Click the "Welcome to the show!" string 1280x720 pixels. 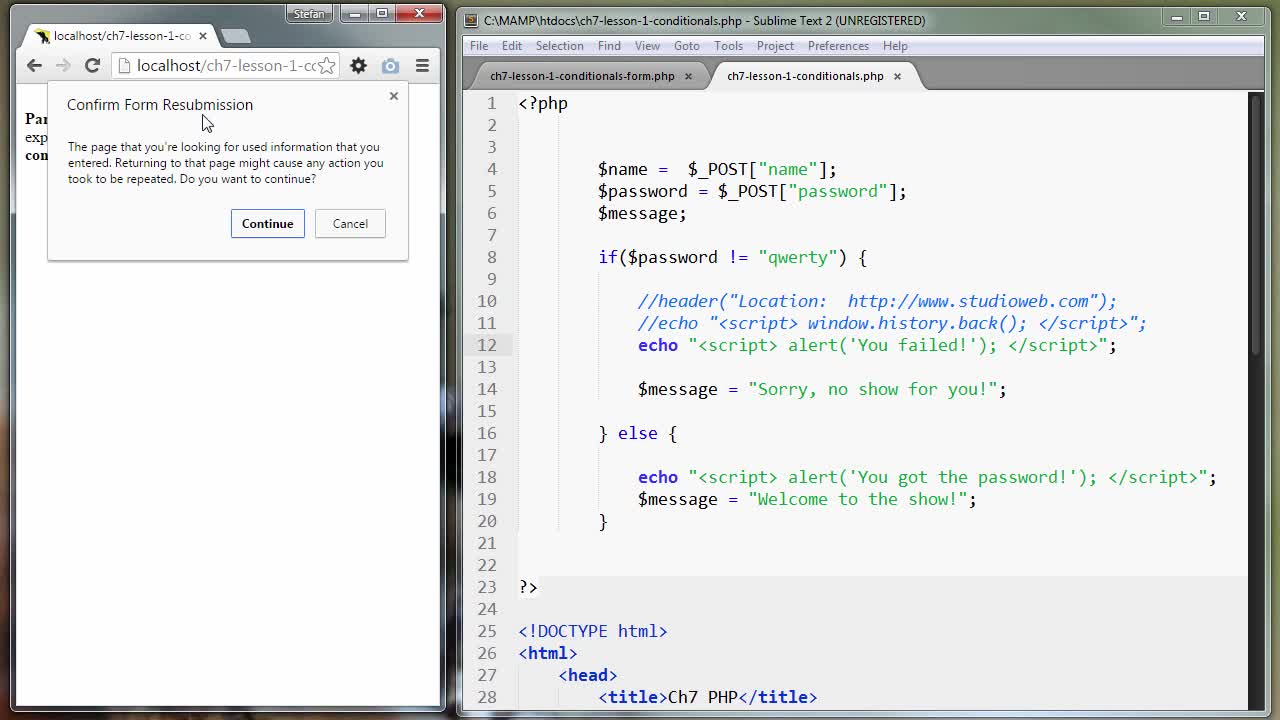click(857, 499)
